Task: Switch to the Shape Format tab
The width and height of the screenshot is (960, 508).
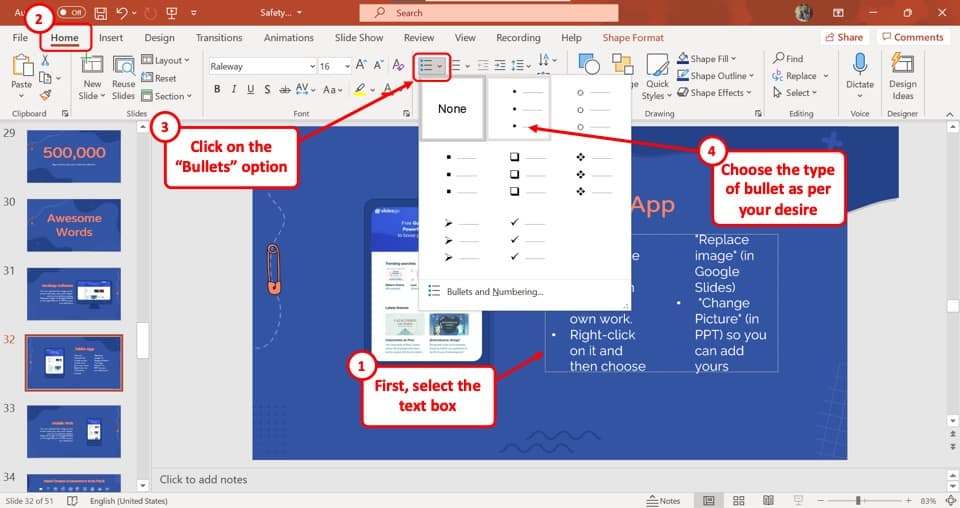Action: [x=632, y=37]
